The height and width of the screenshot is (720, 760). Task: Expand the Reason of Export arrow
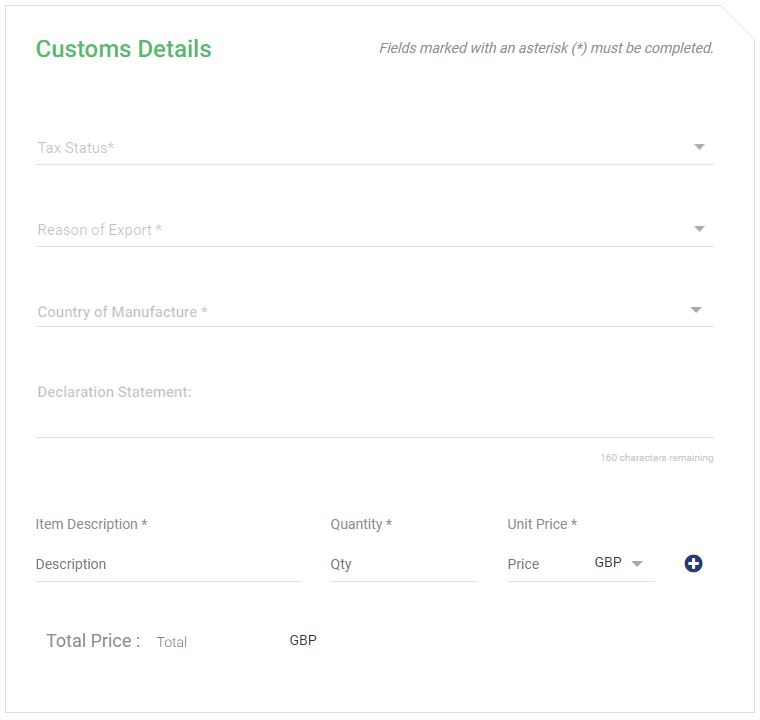[699, 228]
